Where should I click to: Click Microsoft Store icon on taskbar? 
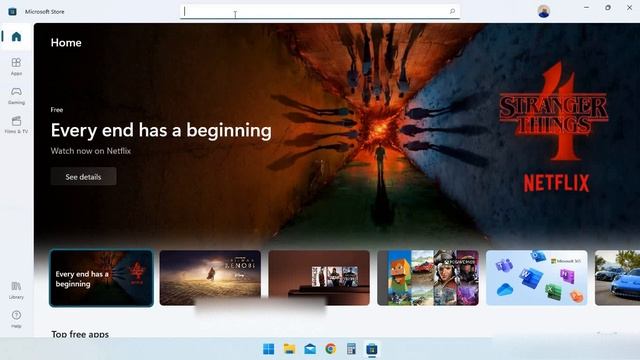[x=372, y=349]
